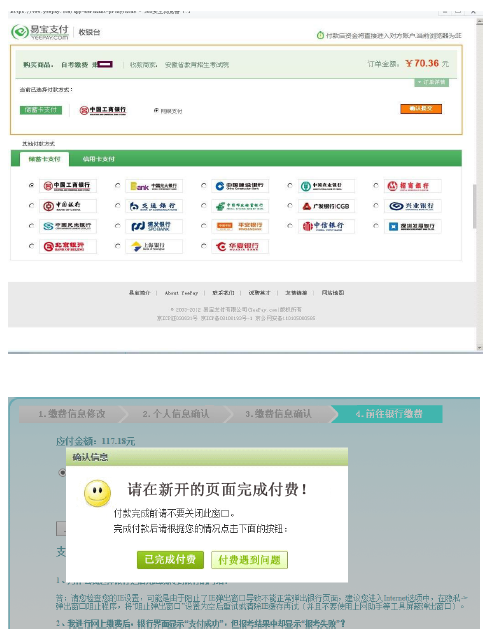Open the About YeePay footer link
This screenshot has height=633, width=491.
(x=181, y=293)
